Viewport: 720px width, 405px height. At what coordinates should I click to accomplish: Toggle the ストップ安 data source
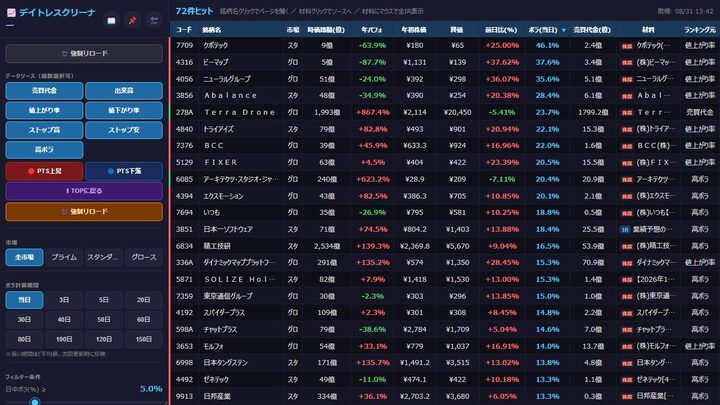(x=124, y=130)
